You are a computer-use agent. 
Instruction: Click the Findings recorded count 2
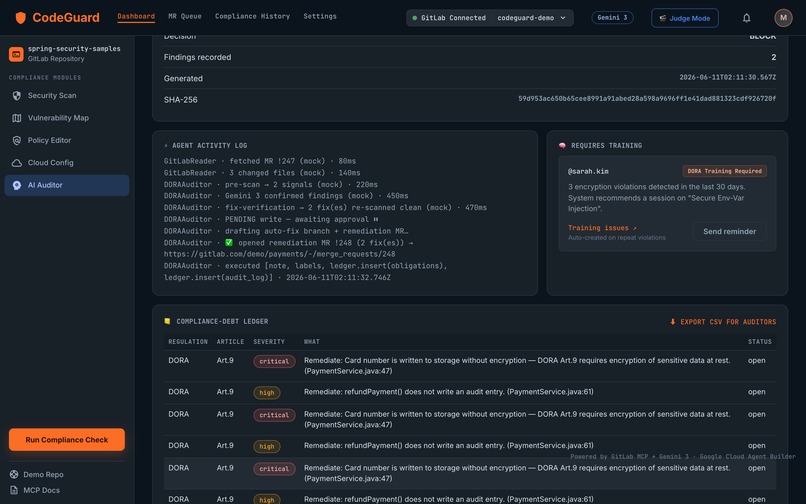774,57
